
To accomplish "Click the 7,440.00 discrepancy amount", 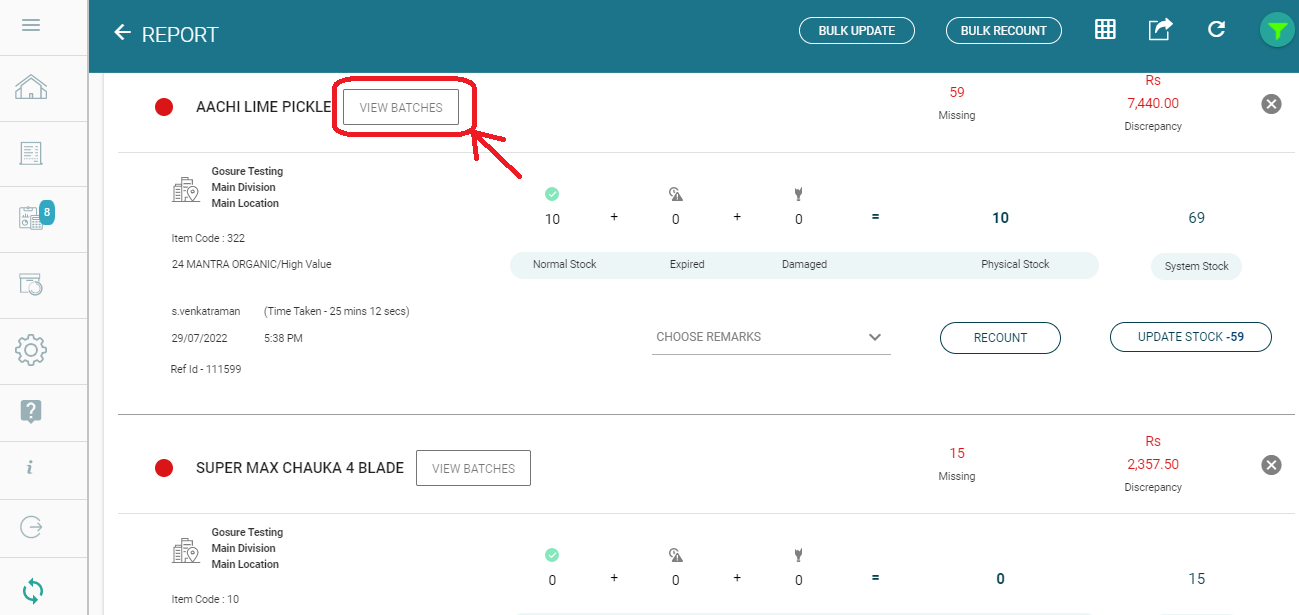I will (1153, 103).
